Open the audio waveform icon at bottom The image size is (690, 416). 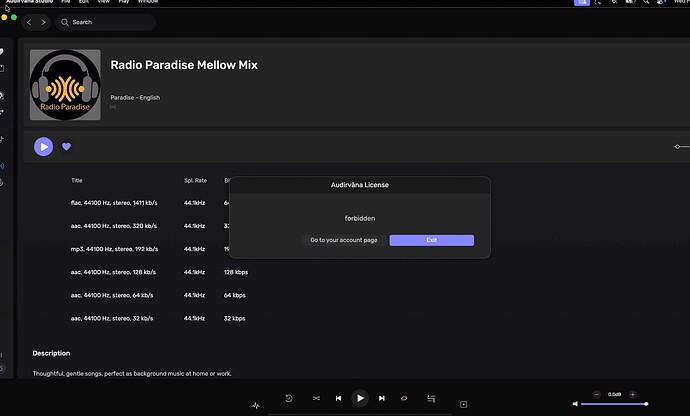[x=256, y=405]
